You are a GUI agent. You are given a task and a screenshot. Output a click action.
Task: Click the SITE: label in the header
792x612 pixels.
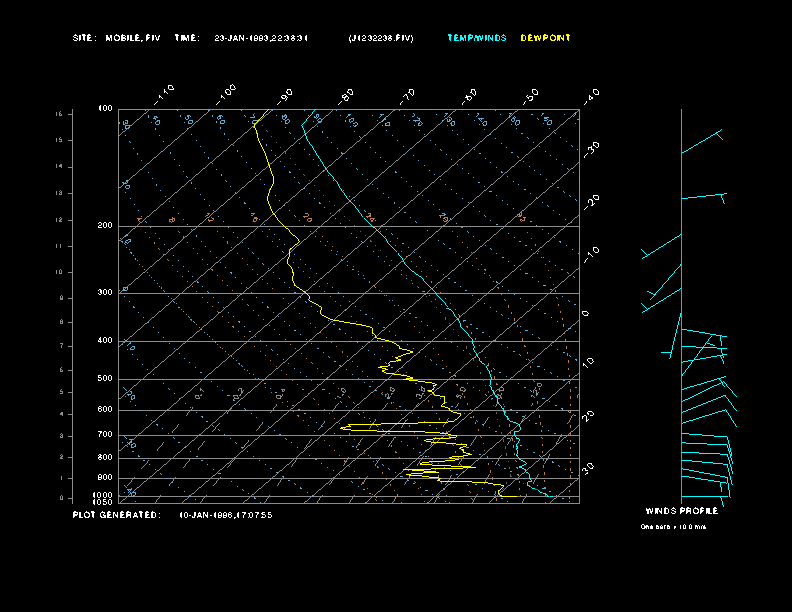[x=84, y=38]
